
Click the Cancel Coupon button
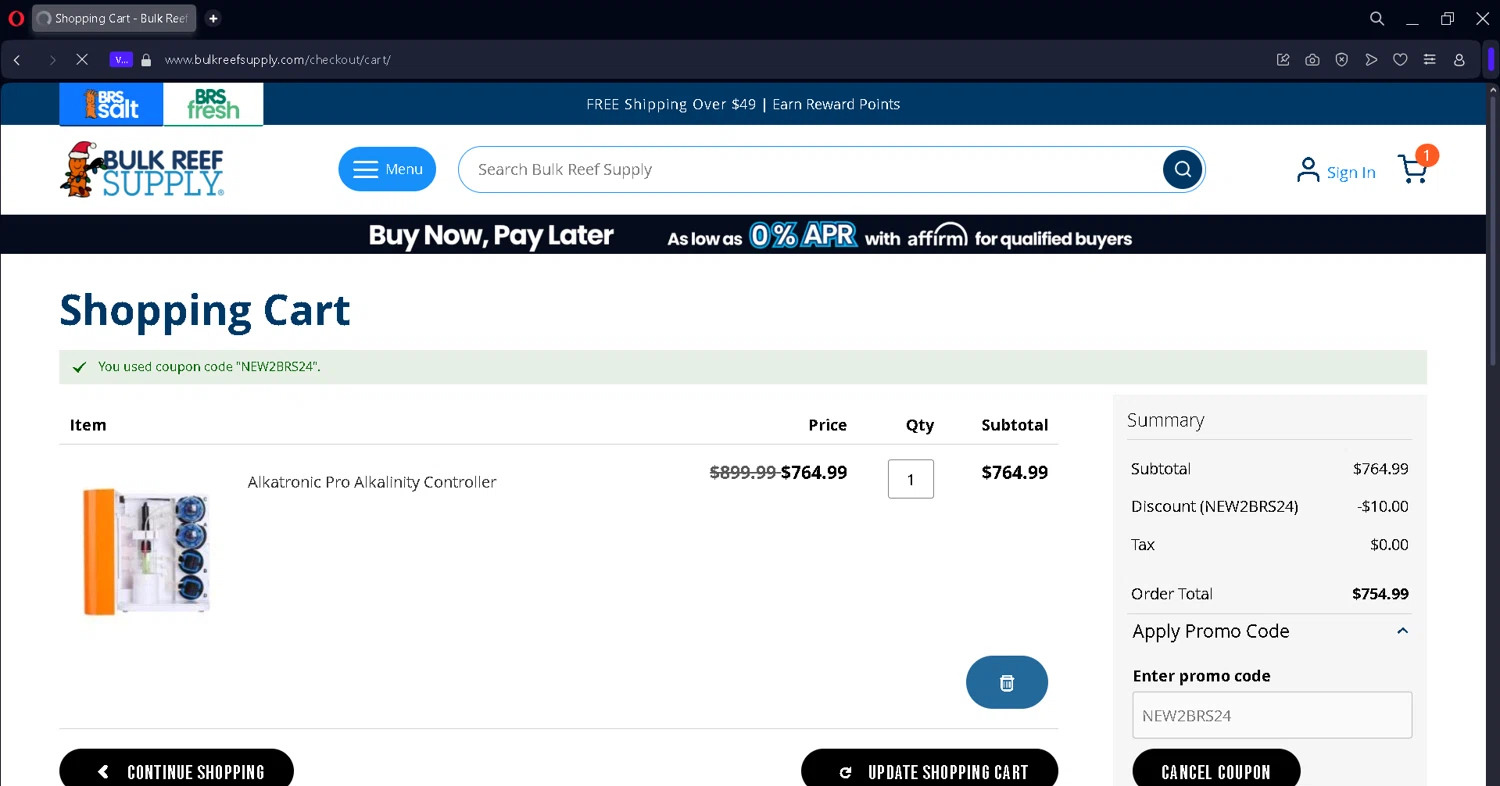point(1216,771)
